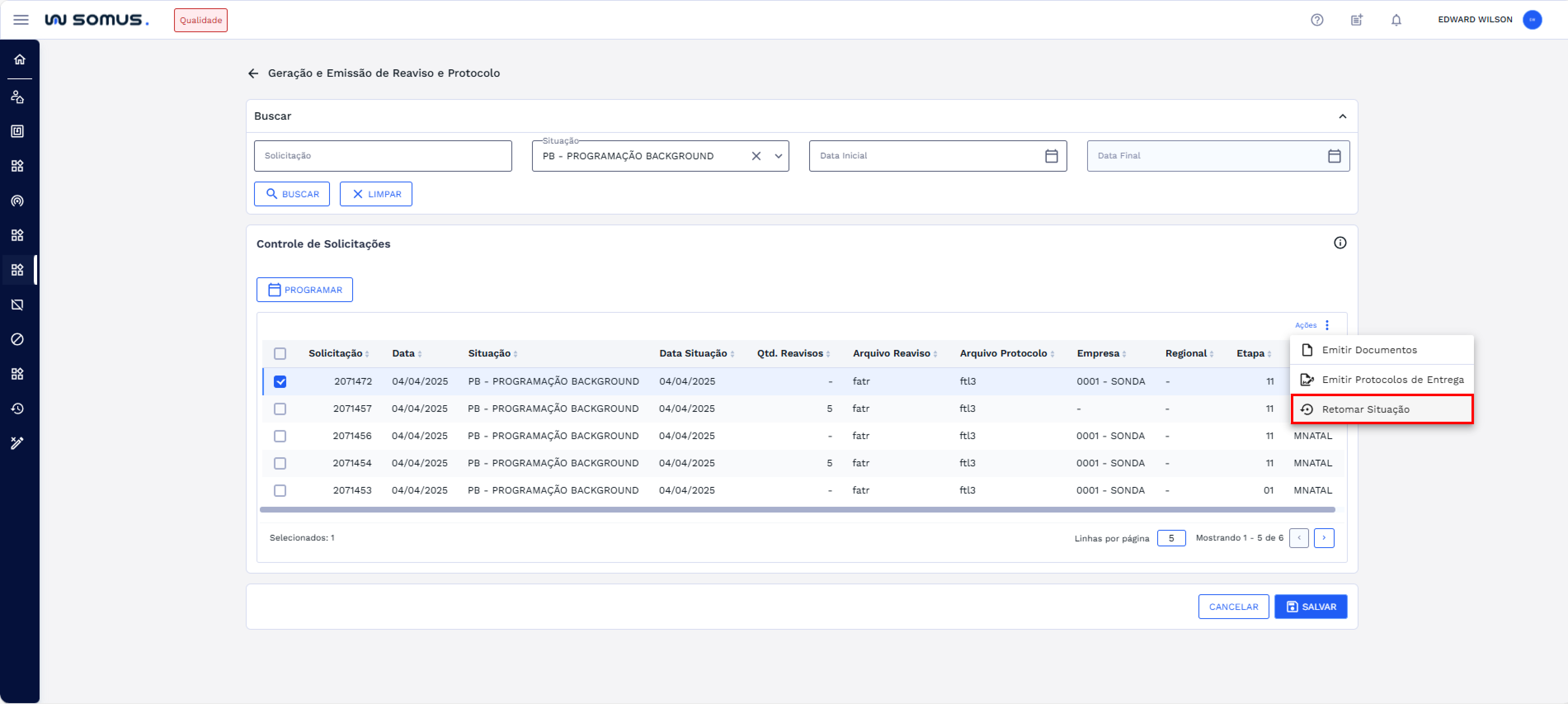Click the info icon in Controle de Solicitações

(1340, 243)
